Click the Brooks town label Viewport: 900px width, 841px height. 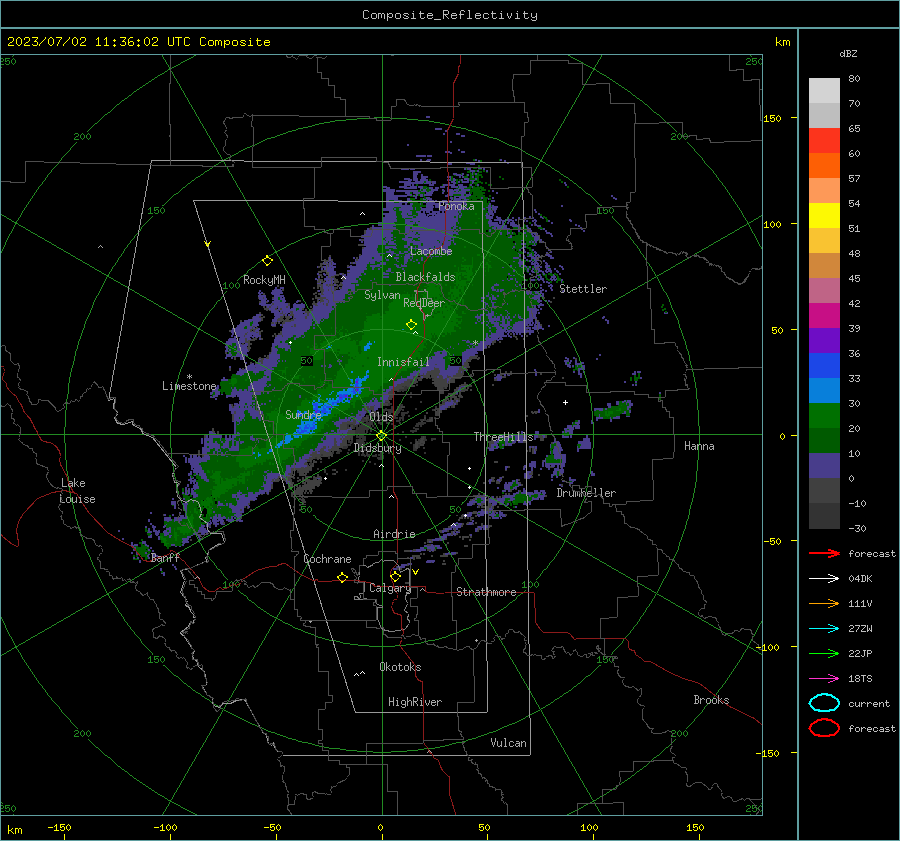pos(711,700)
